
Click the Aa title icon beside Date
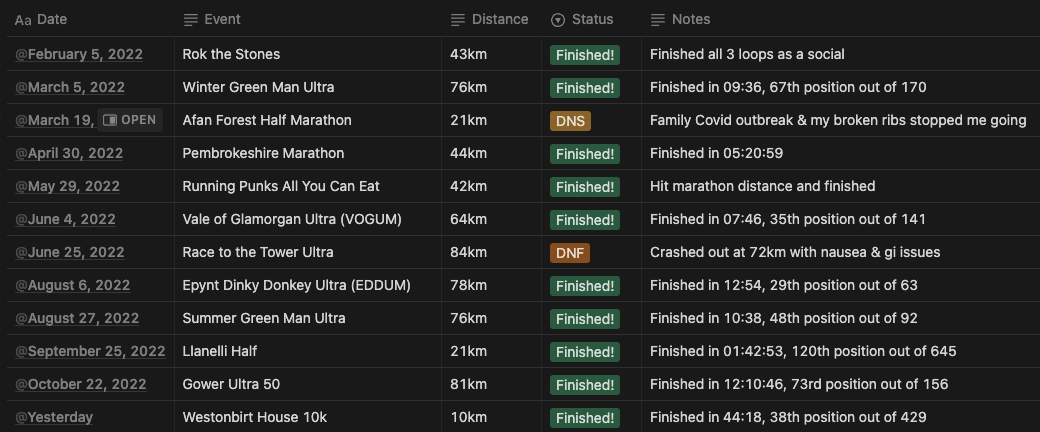23,20
